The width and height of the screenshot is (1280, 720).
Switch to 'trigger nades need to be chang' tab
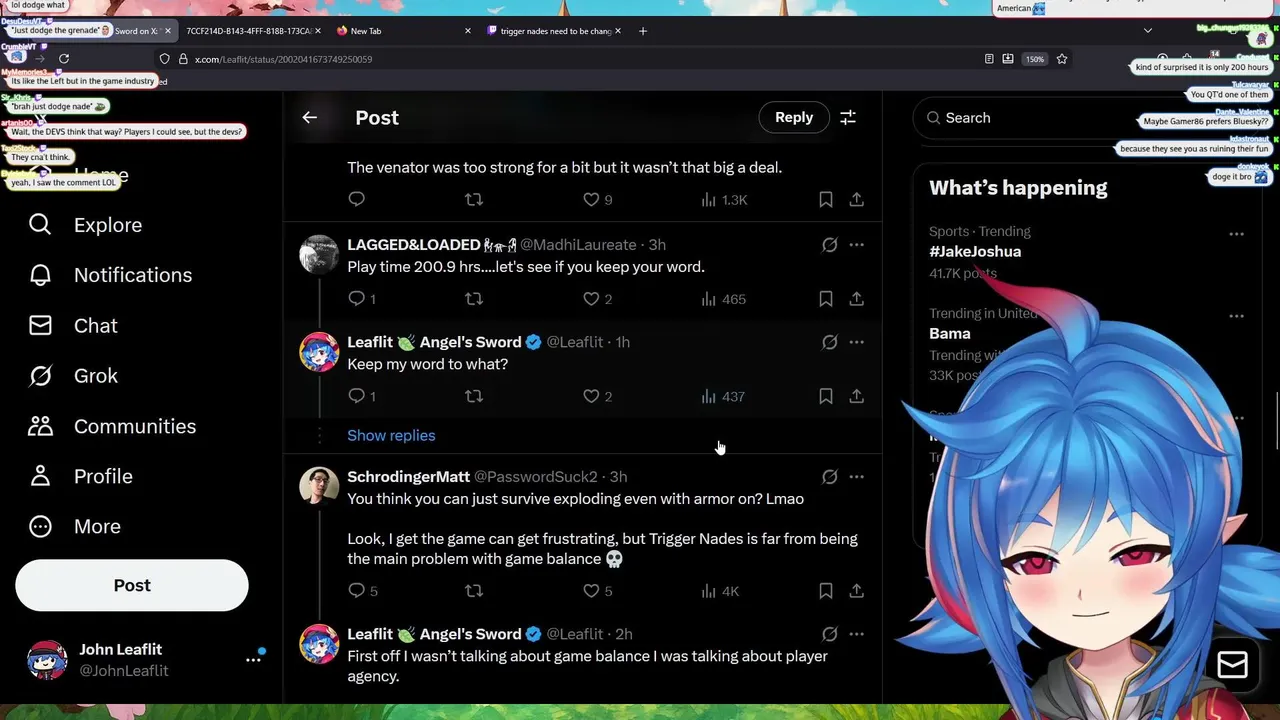tap(555, 31)
